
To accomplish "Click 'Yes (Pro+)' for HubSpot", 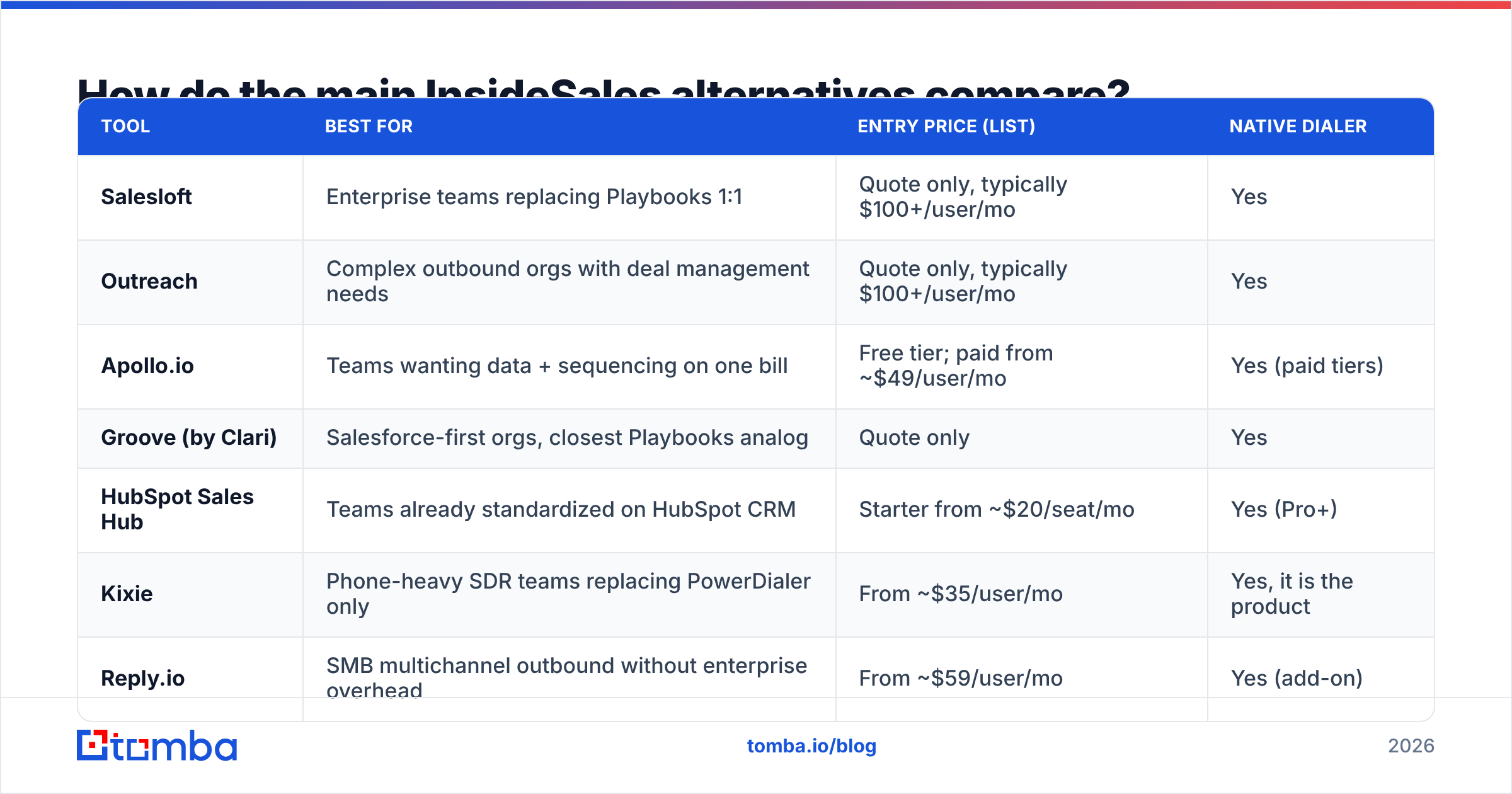I will point(1284,509).
